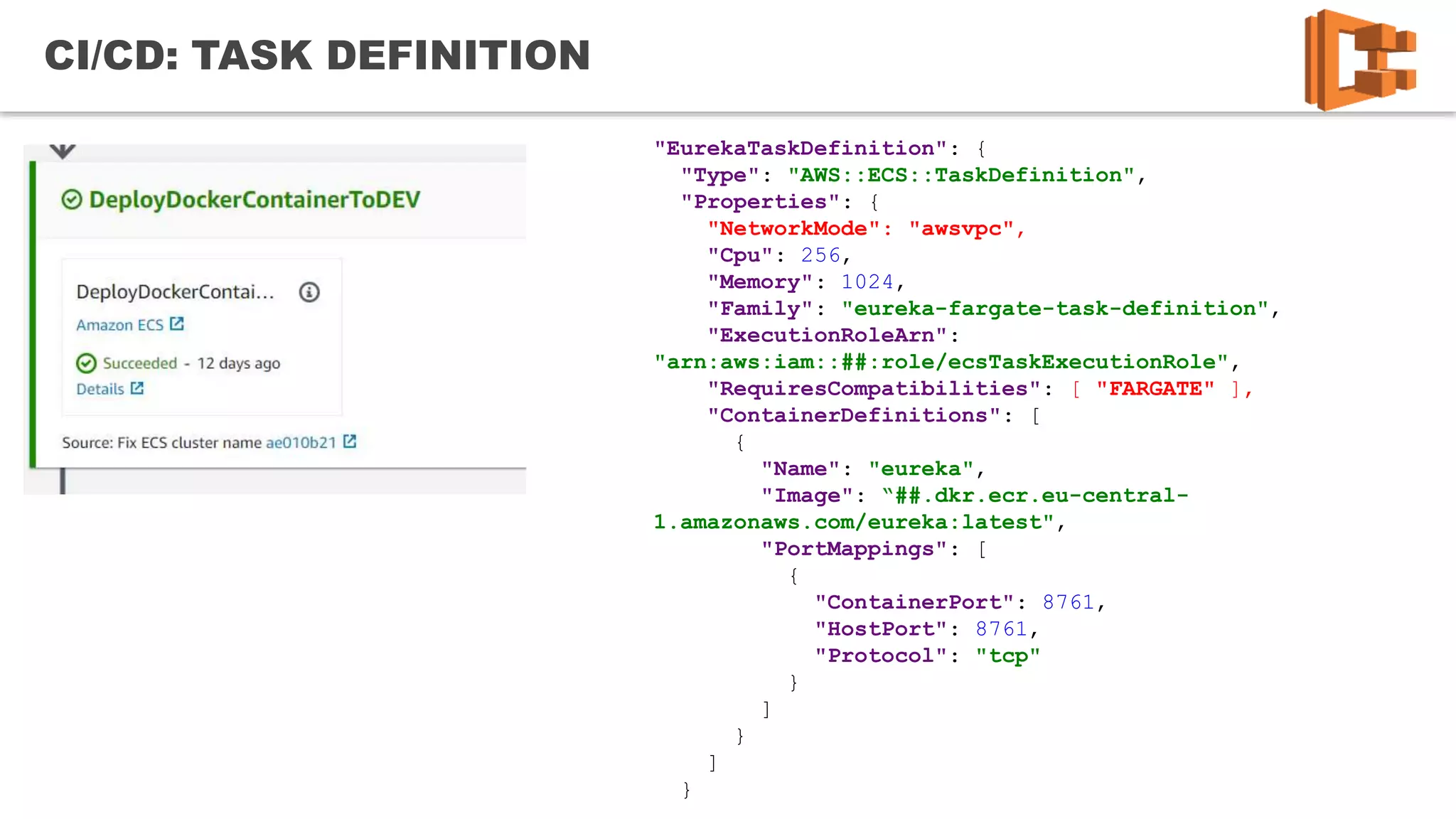The image size is (1456, 819).
Task: Open the Details link
Action: point(100,389)
